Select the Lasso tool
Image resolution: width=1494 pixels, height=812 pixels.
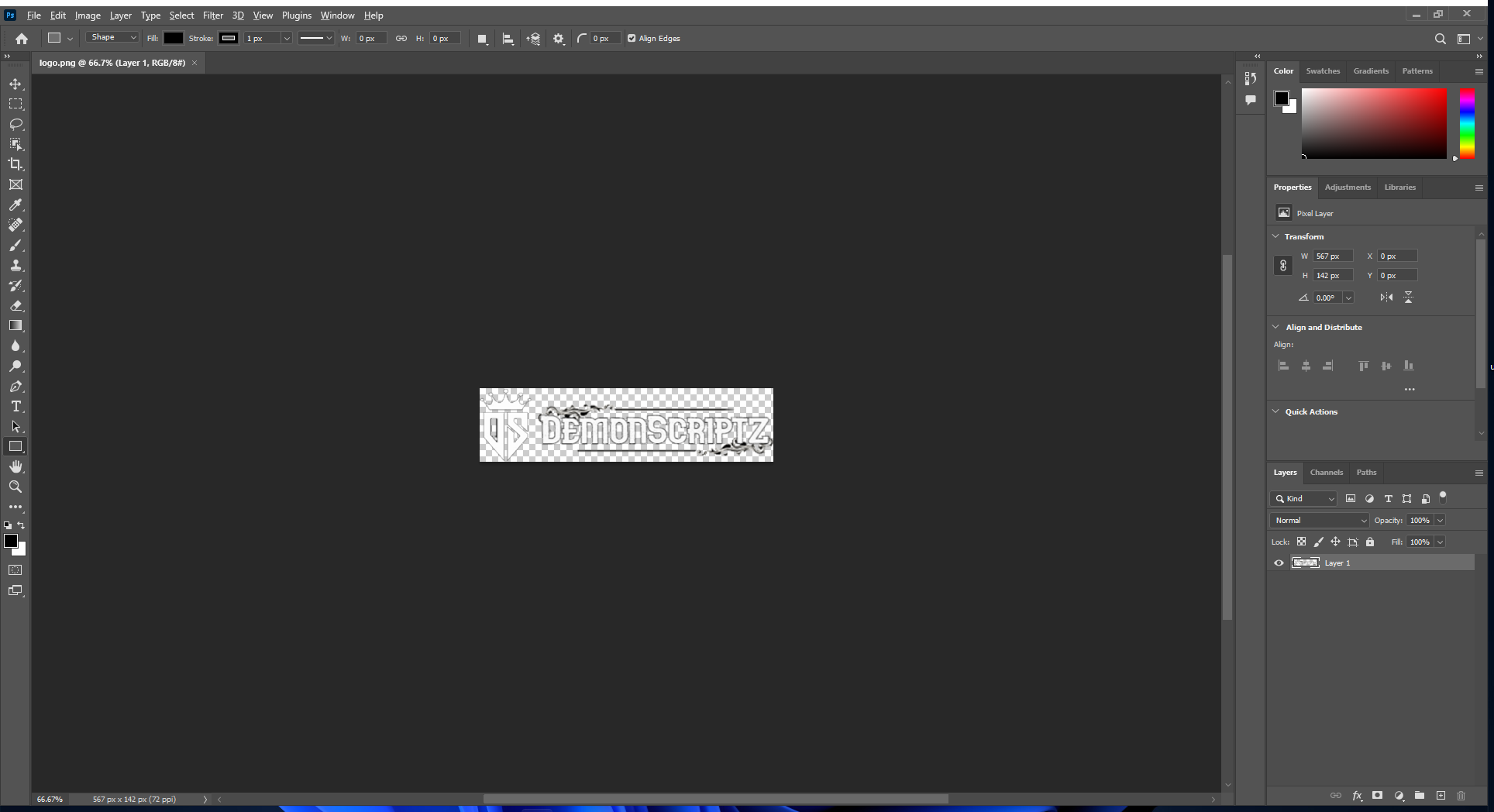pos(15,124)
